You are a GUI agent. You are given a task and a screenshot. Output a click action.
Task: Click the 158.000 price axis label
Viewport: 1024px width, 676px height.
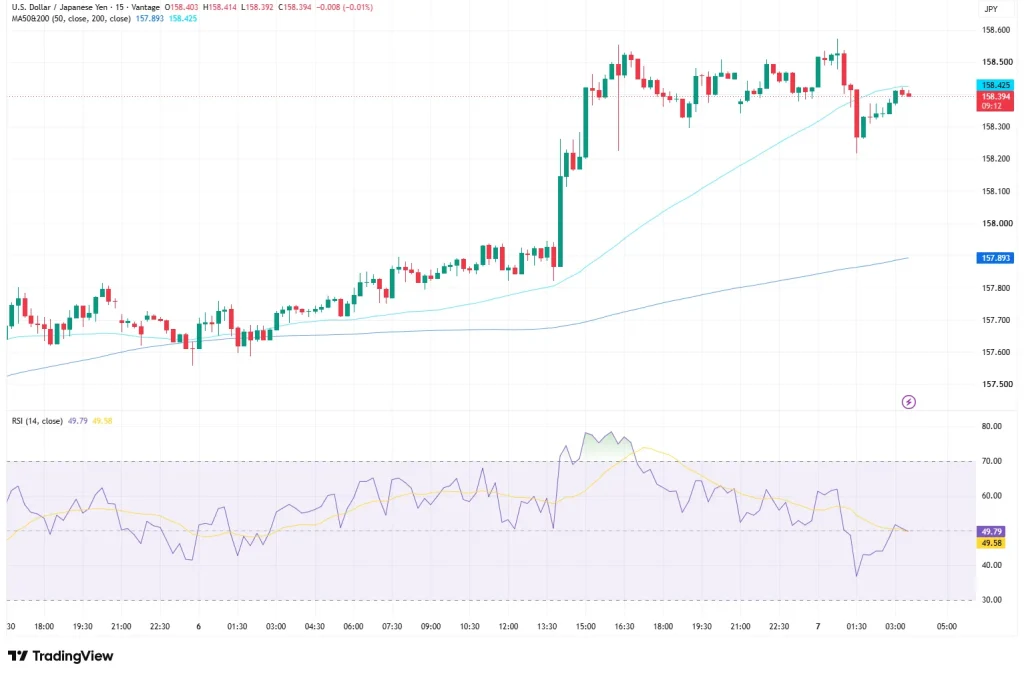pos(997,223)
